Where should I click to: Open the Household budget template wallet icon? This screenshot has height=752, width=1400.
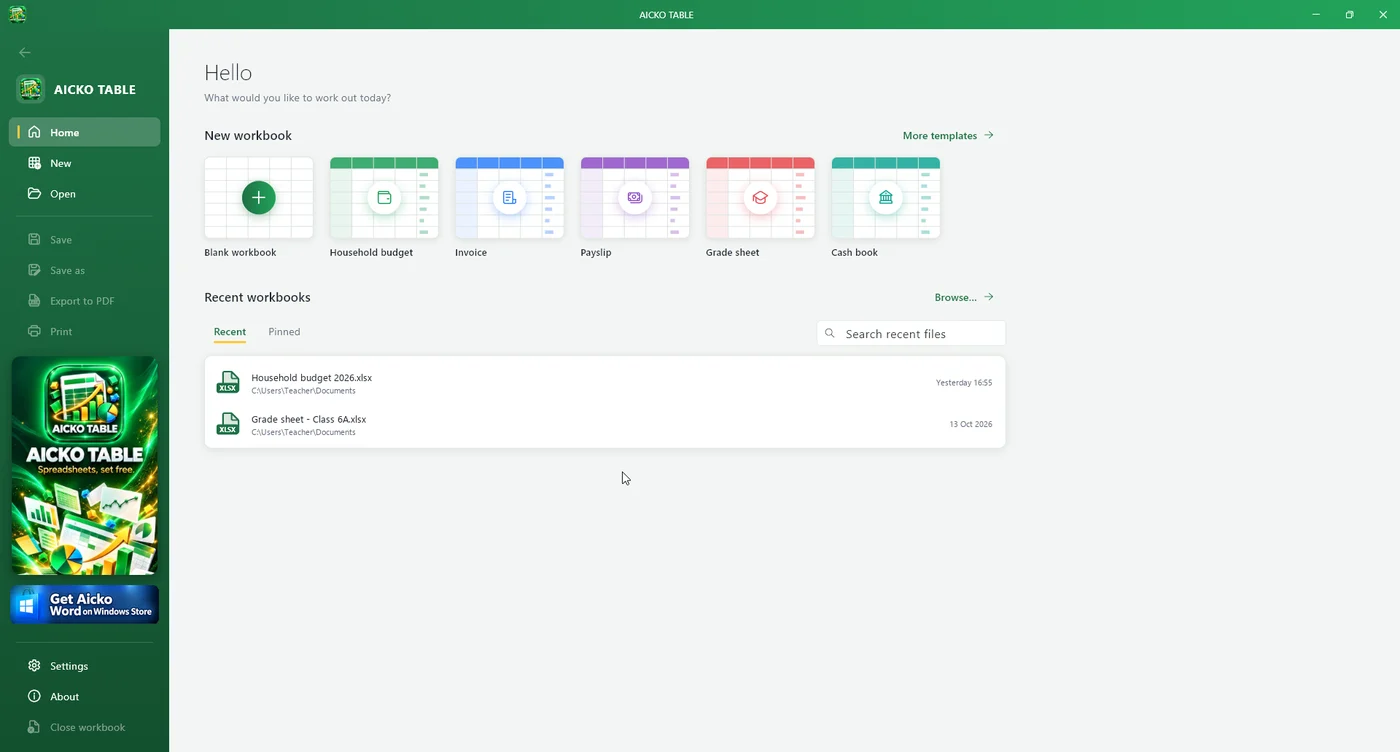point(384,198)
